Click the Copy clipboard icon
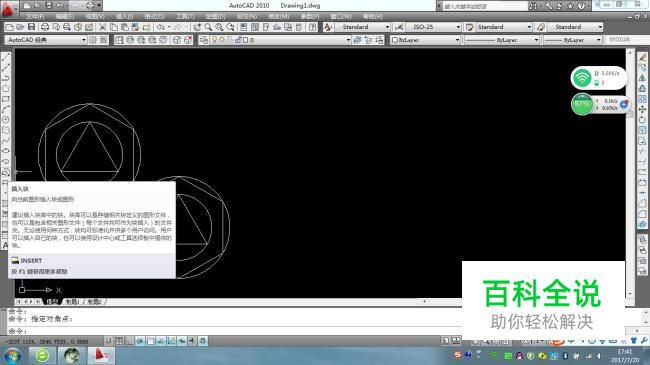650x365 pixels. [x=114, y=27]
